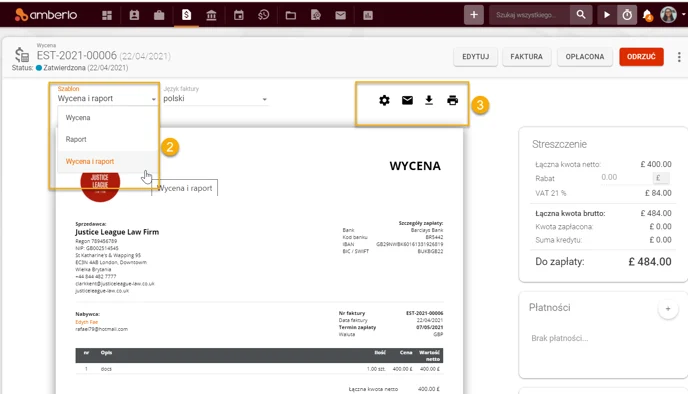Click the 'Streszczenie' panel heading
Screen dimensions: 688x394
coord(559,144)
